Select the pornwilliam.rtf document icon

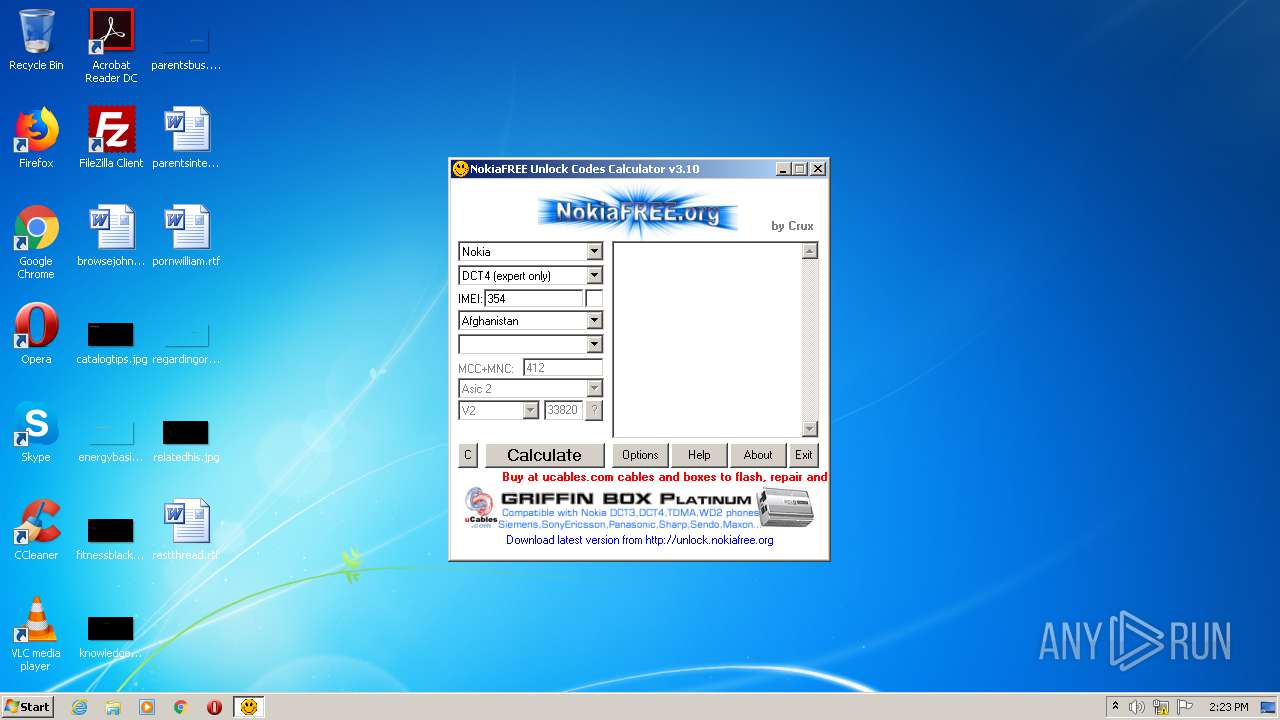coord(186,236)
